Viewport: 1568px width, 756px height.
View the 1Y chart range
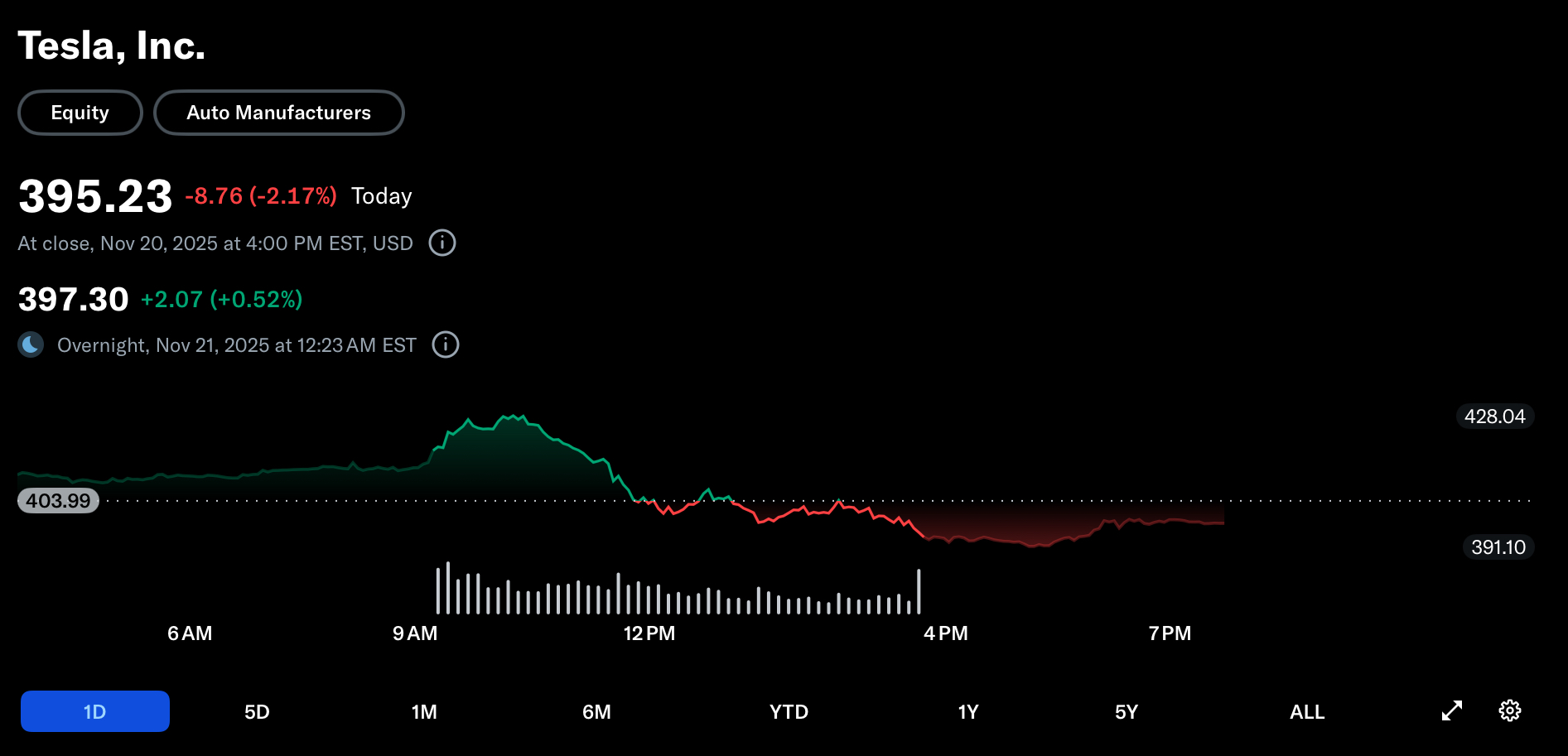[968, 711]
